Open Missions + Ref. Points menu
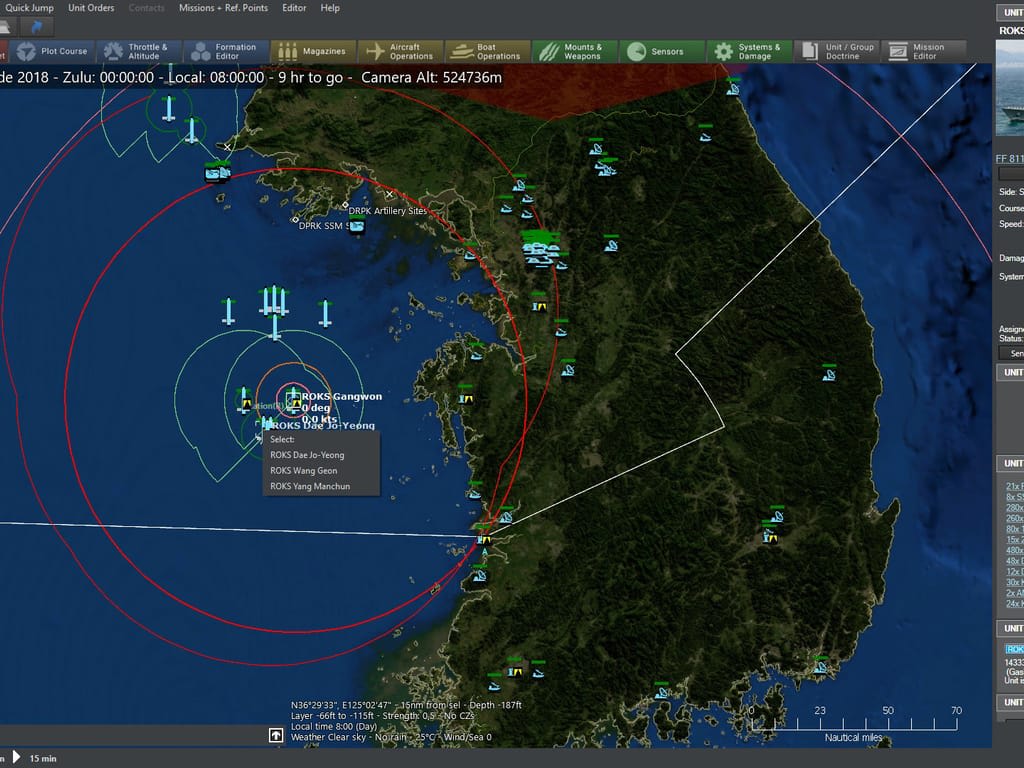 point(223,8)
